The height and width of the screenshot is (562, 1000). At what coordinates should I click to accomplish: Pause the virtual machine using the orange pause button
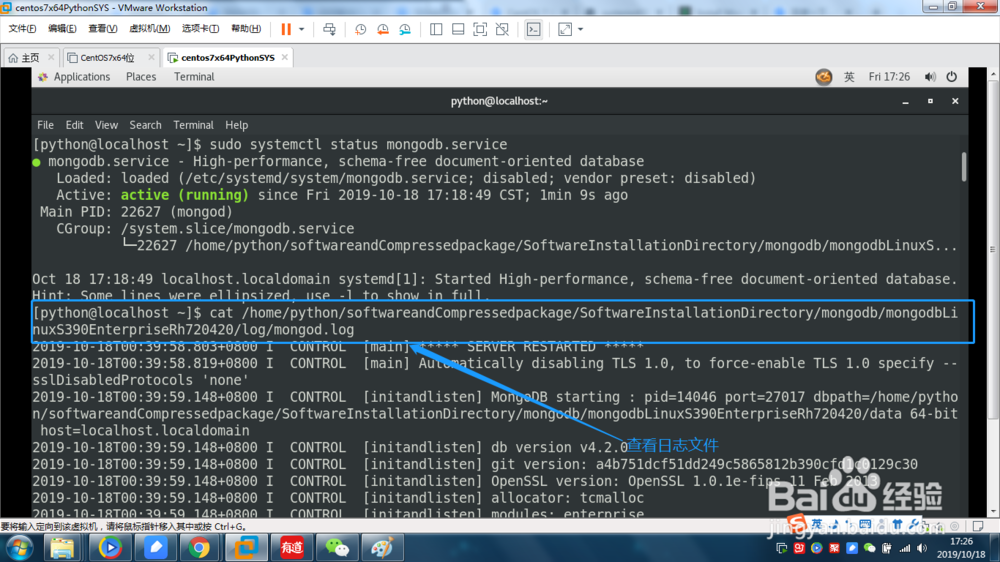pos(286,29)
